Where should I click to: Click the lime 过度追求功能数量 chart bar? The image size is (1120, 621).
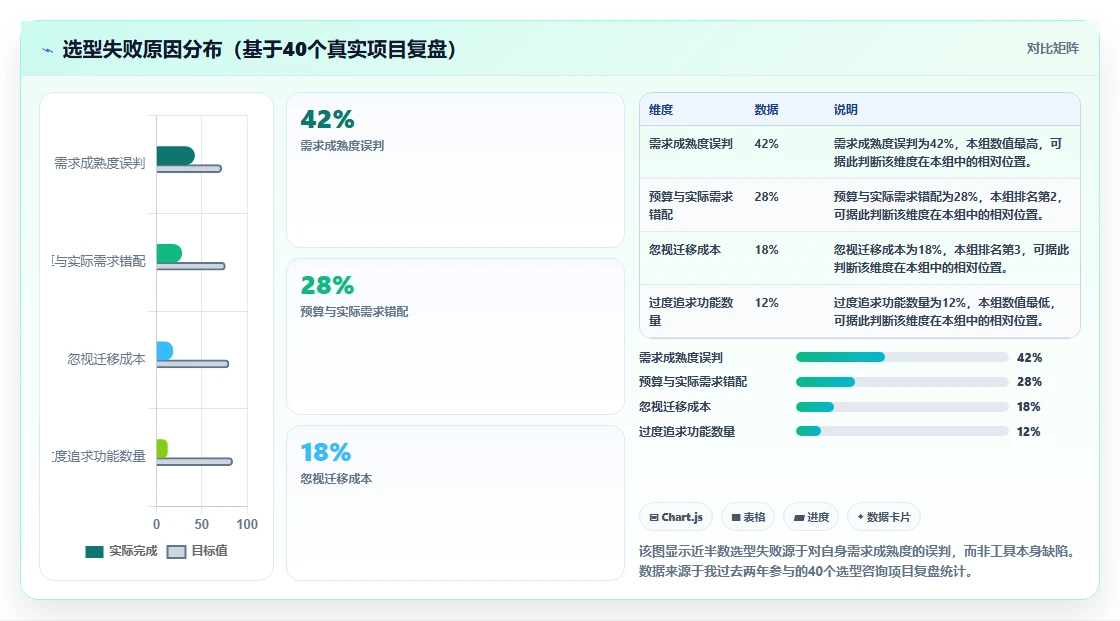coord(162,448)
